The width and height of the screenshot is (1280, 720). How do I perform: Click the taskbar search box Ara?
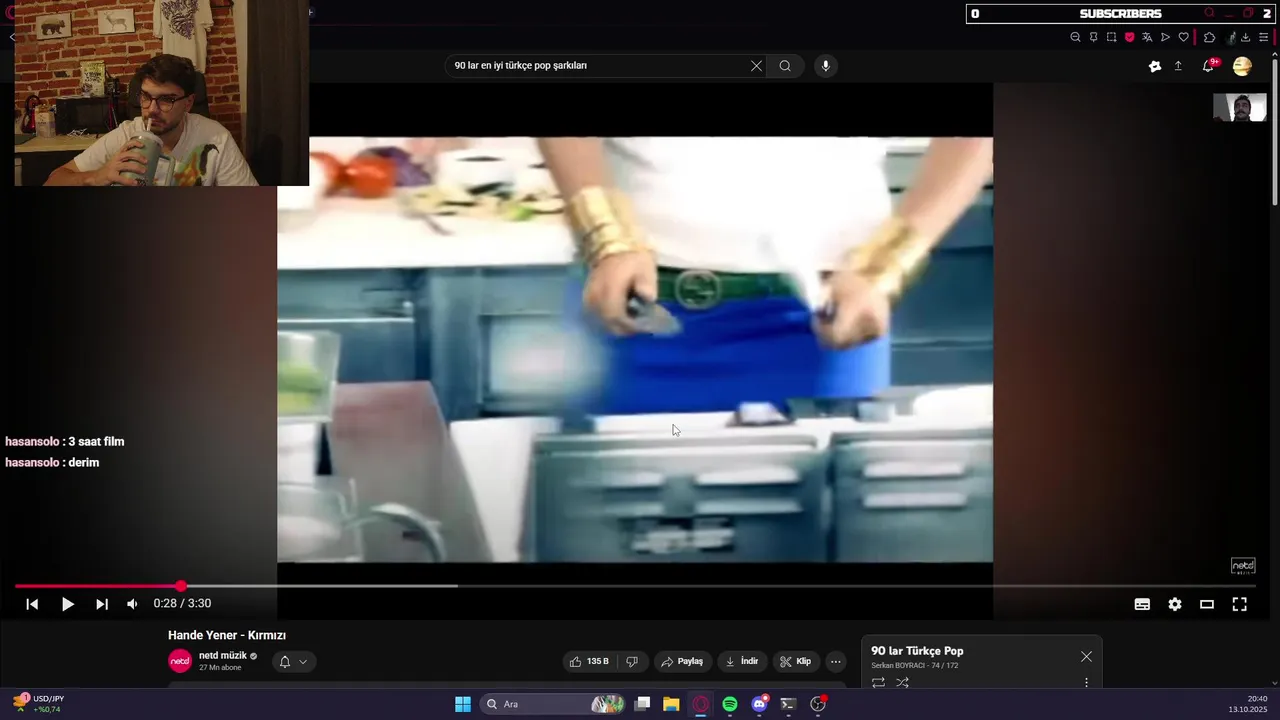553,704
